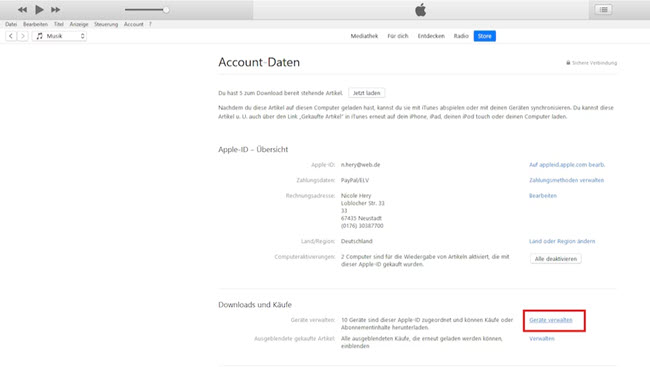
Task: Click the Downloads und Käufe heading
Action: (255, 304)
